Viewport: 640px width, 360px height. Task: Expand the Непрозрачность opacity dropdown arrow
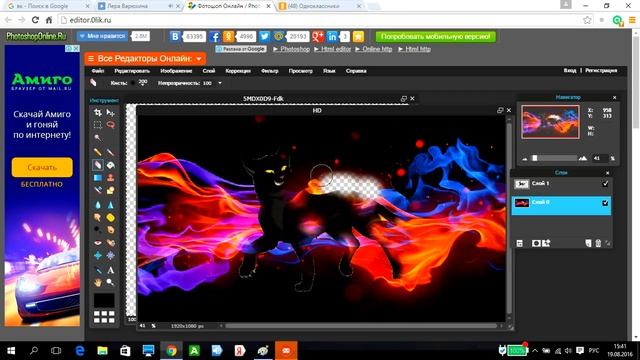pyautogui.click(x=220, y=83)
